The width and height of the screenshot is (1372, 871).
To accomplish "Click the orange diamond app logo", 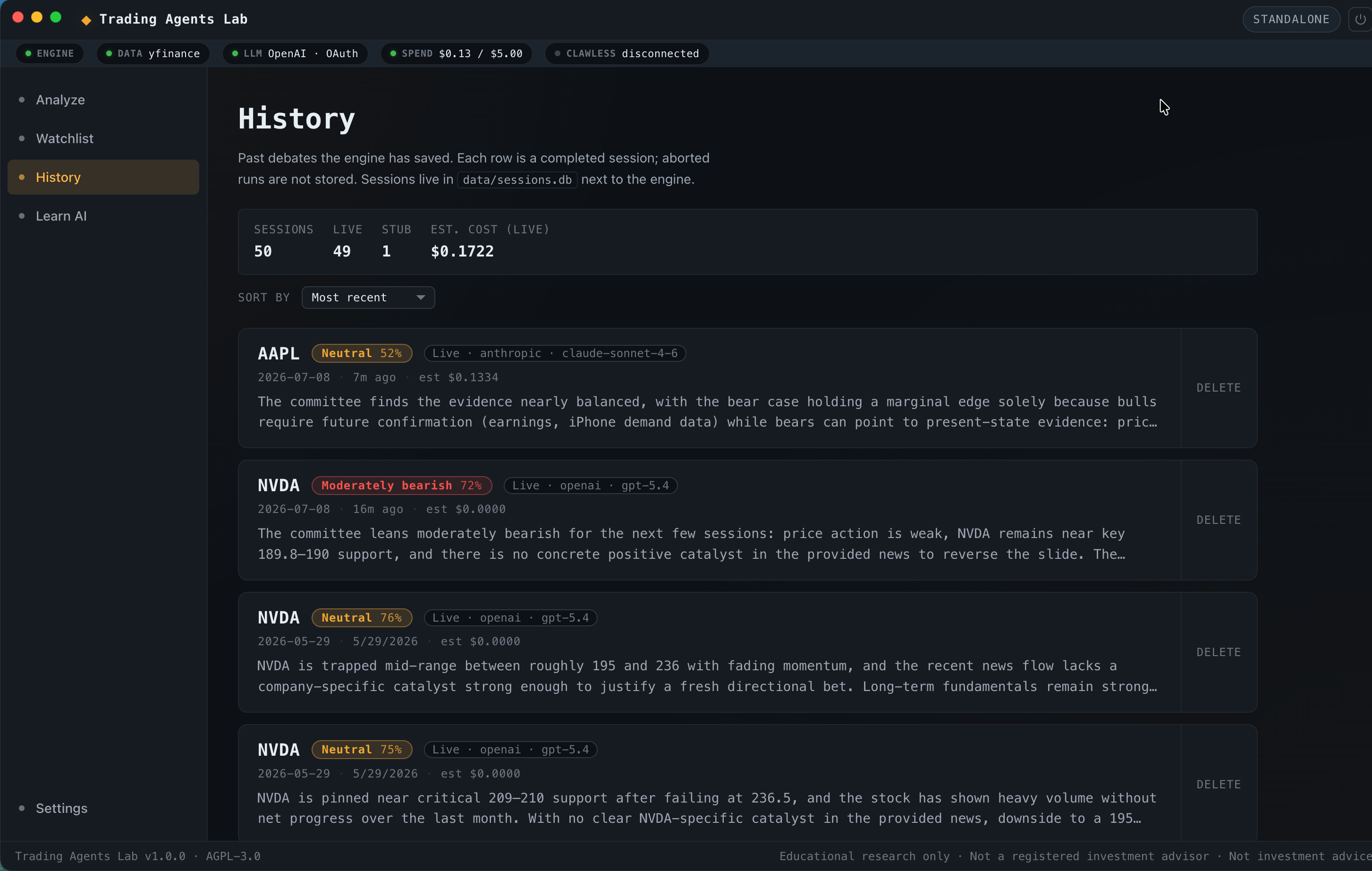I will point(86,20).
